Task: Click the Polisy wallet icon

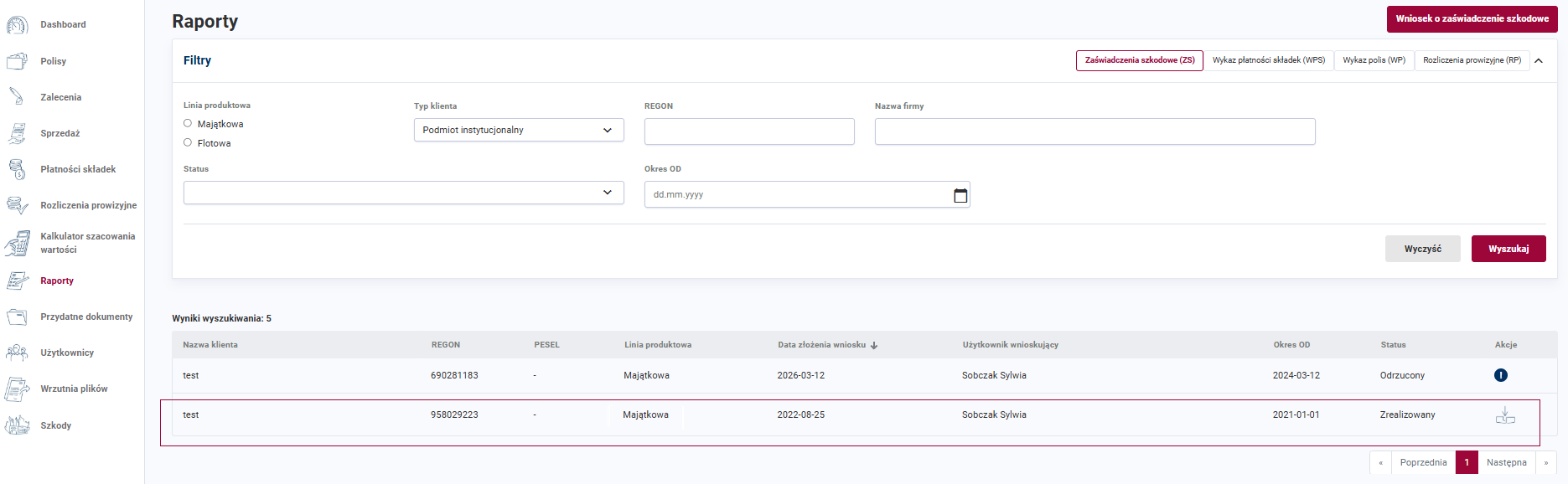Action: coord(17,61)
